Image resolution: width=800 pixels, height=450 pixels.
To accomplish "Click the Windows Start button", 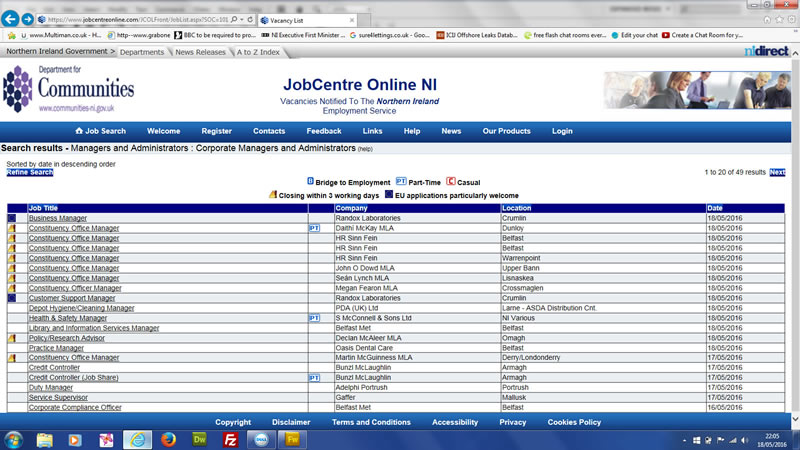I will click(14, 440).
